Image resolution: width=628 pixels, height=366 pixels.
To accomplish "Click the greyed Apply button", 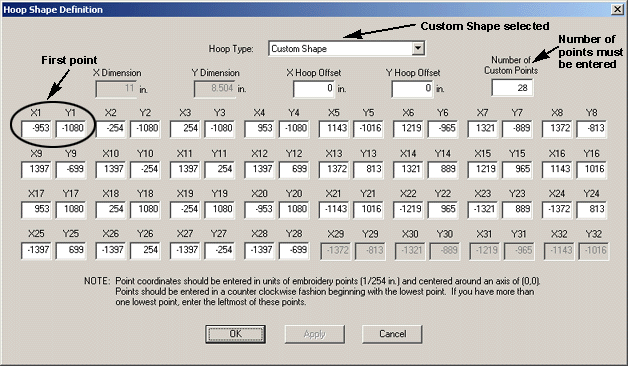I will coord(314,334).
